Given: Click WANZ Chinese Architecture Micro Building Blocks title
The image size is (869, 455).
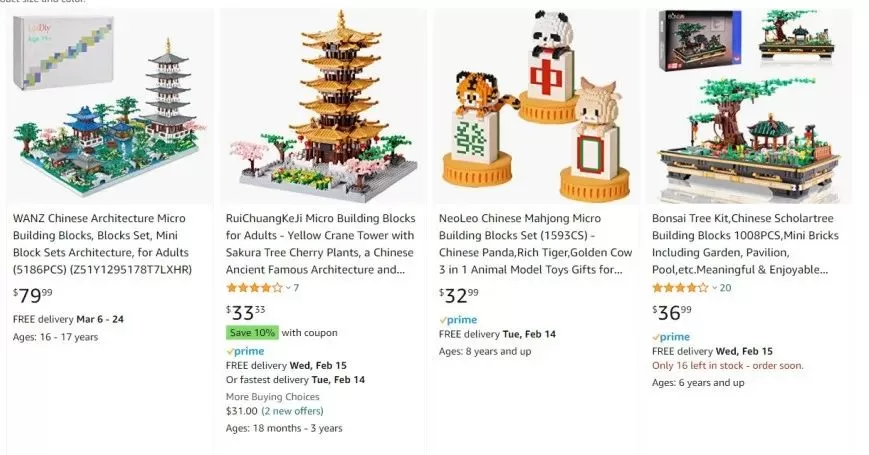Looking at the screenshot, I should click(x=103, y=244).
